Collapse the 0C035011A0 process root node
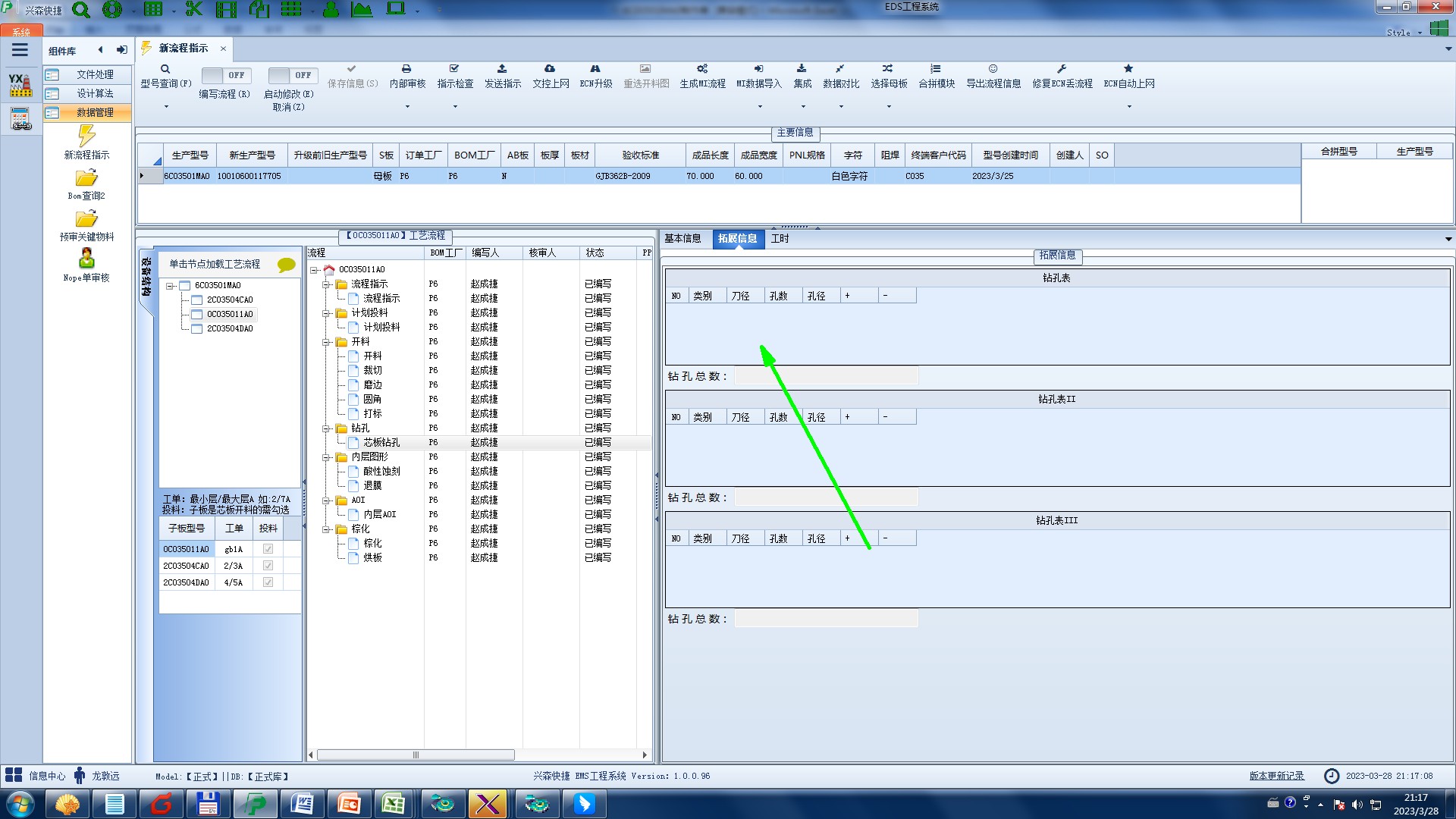The image size is (1456, 819). pyautogui.click(x=313, y=270)
